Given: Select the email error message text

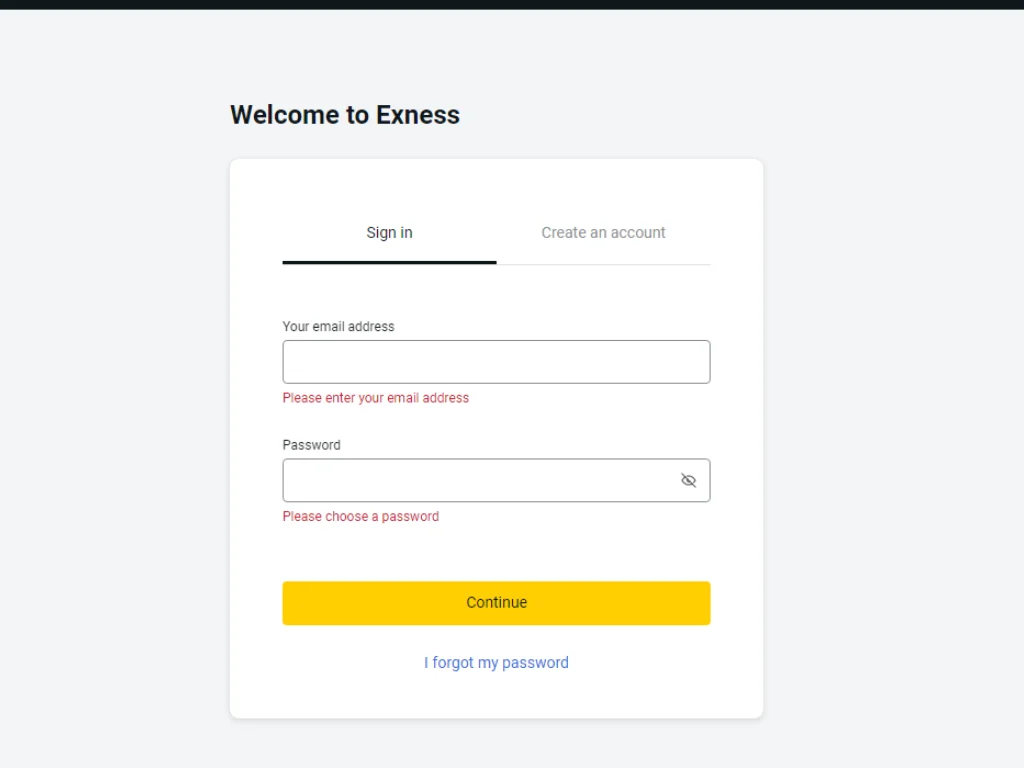Looking at the screenshot, I should point(375,397).
